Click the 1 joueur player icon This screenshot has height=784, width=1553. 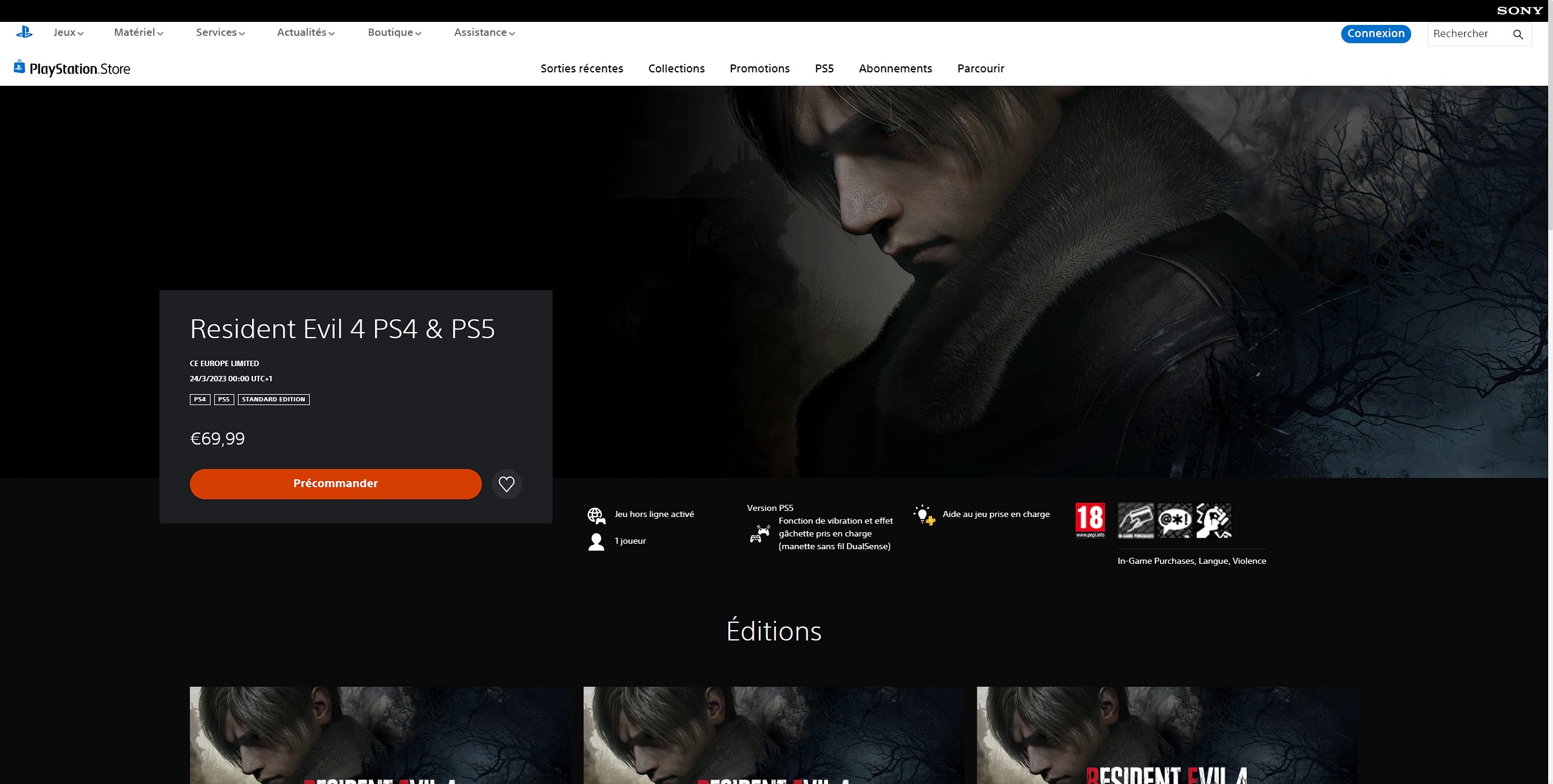pyautogui.click(x=596, y=541)
